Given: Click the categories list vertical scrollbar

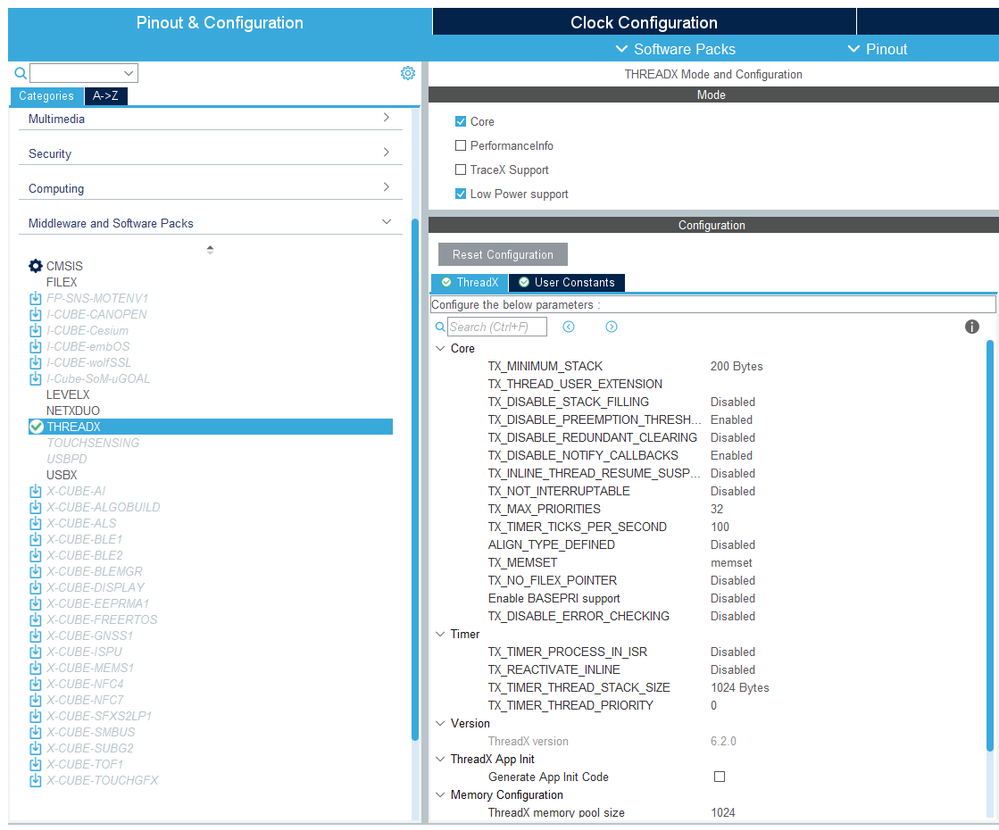Looking at the screenshot, I should pos(415,479).
